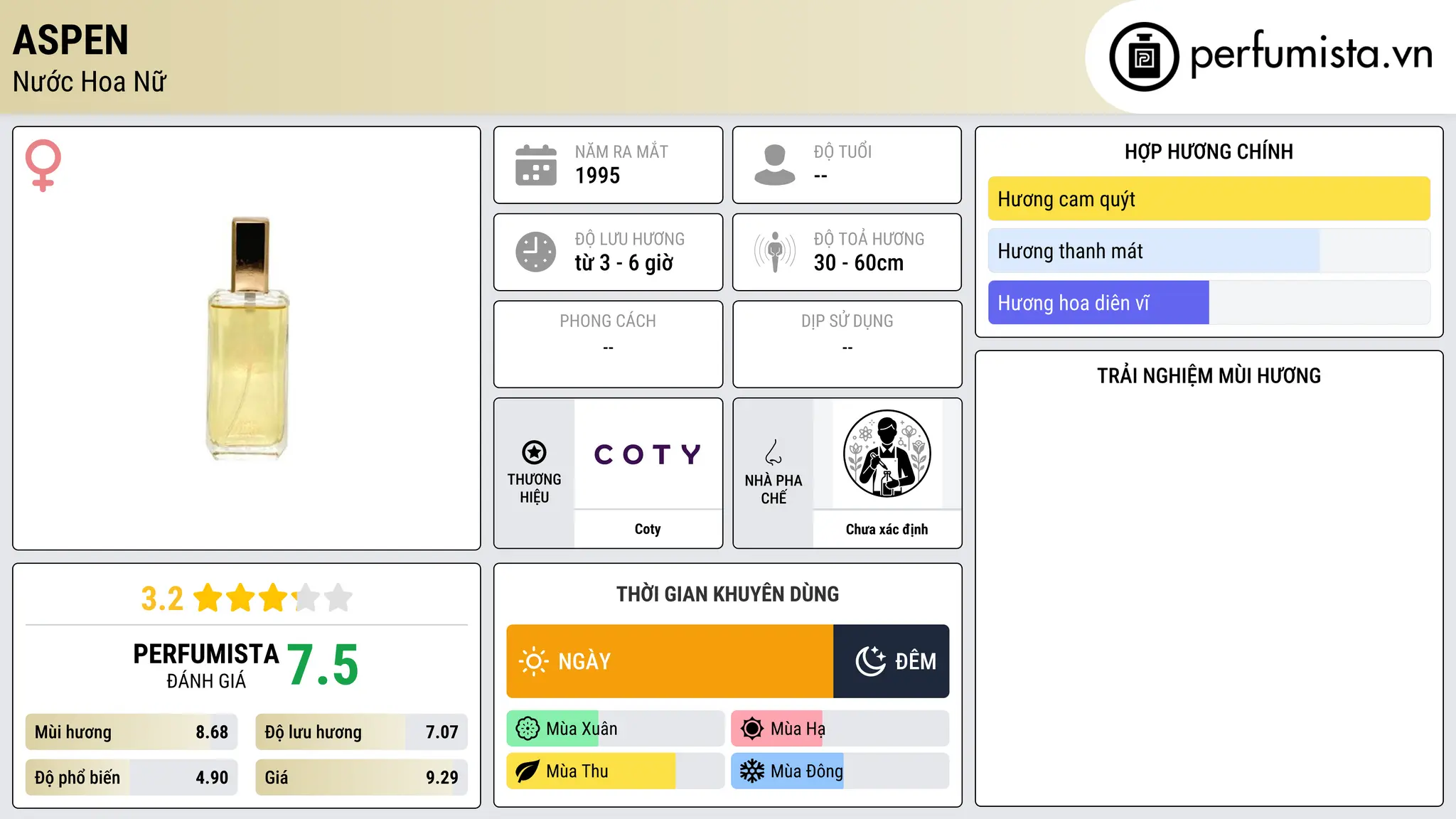Select the Ngày daytime bar
The height and width of the screenshot is (819, 1456).
coord(670,661)
